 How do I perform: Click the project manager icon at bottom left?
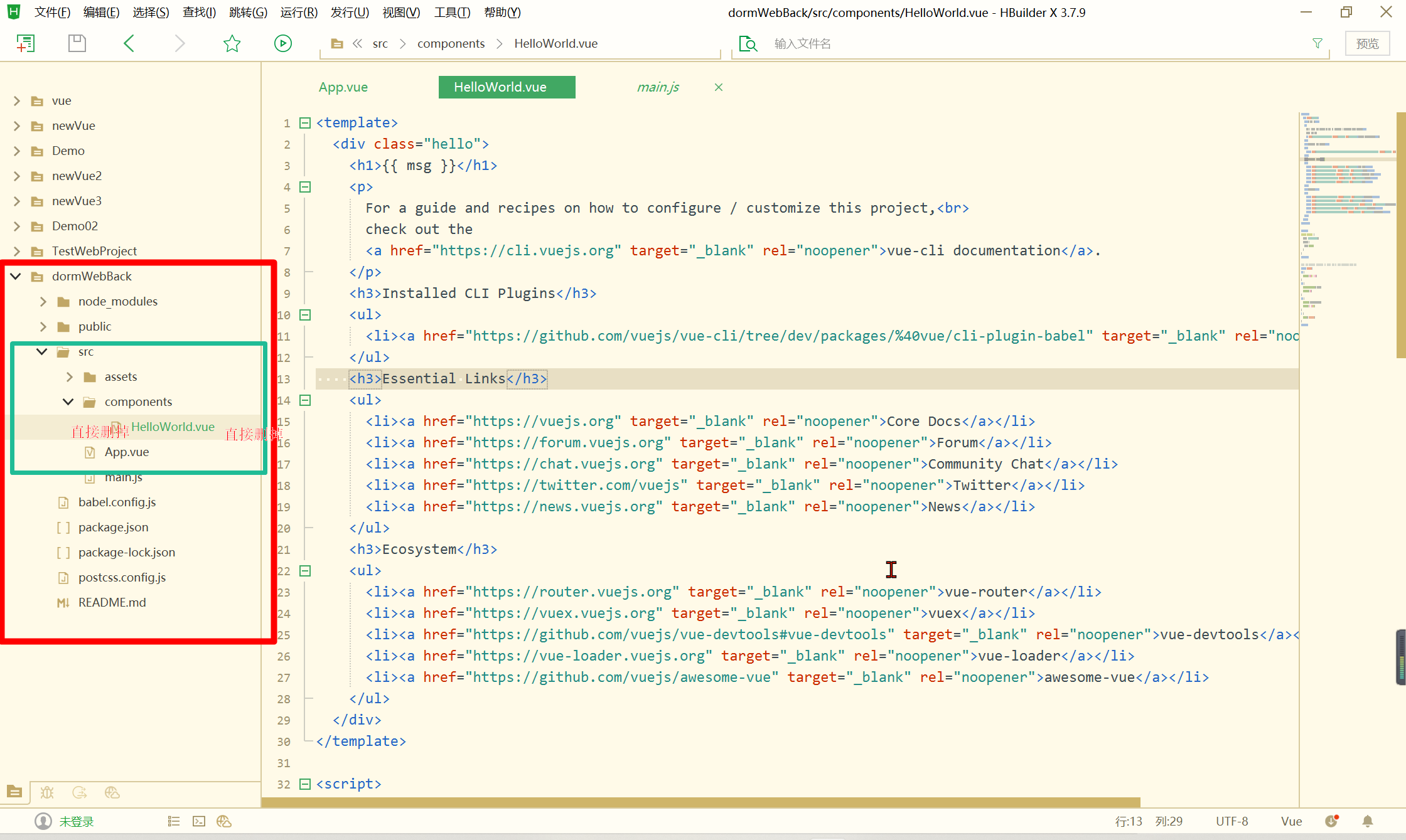pos(14,792)
